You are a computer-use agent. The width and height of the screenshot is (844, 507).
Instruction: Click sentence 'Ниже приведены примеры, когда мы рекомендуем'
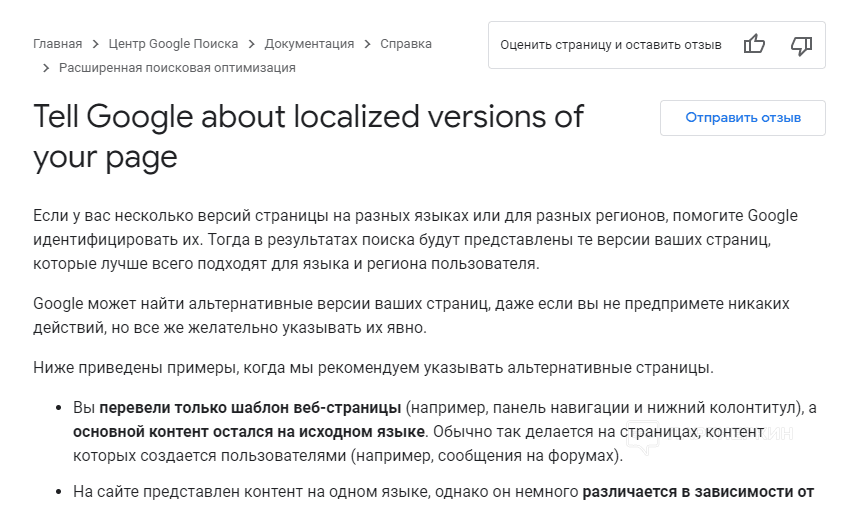pos(374,368)
